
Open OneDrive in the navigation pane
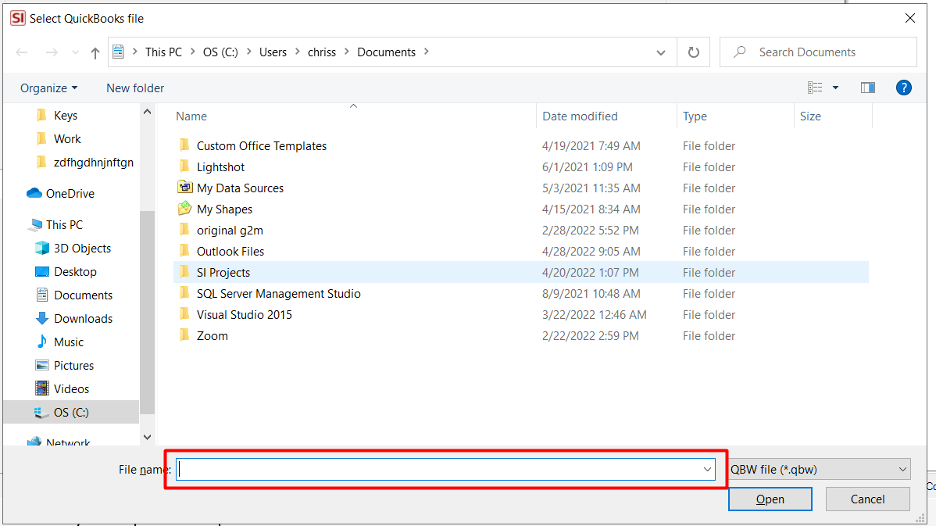tap(70, 193)
